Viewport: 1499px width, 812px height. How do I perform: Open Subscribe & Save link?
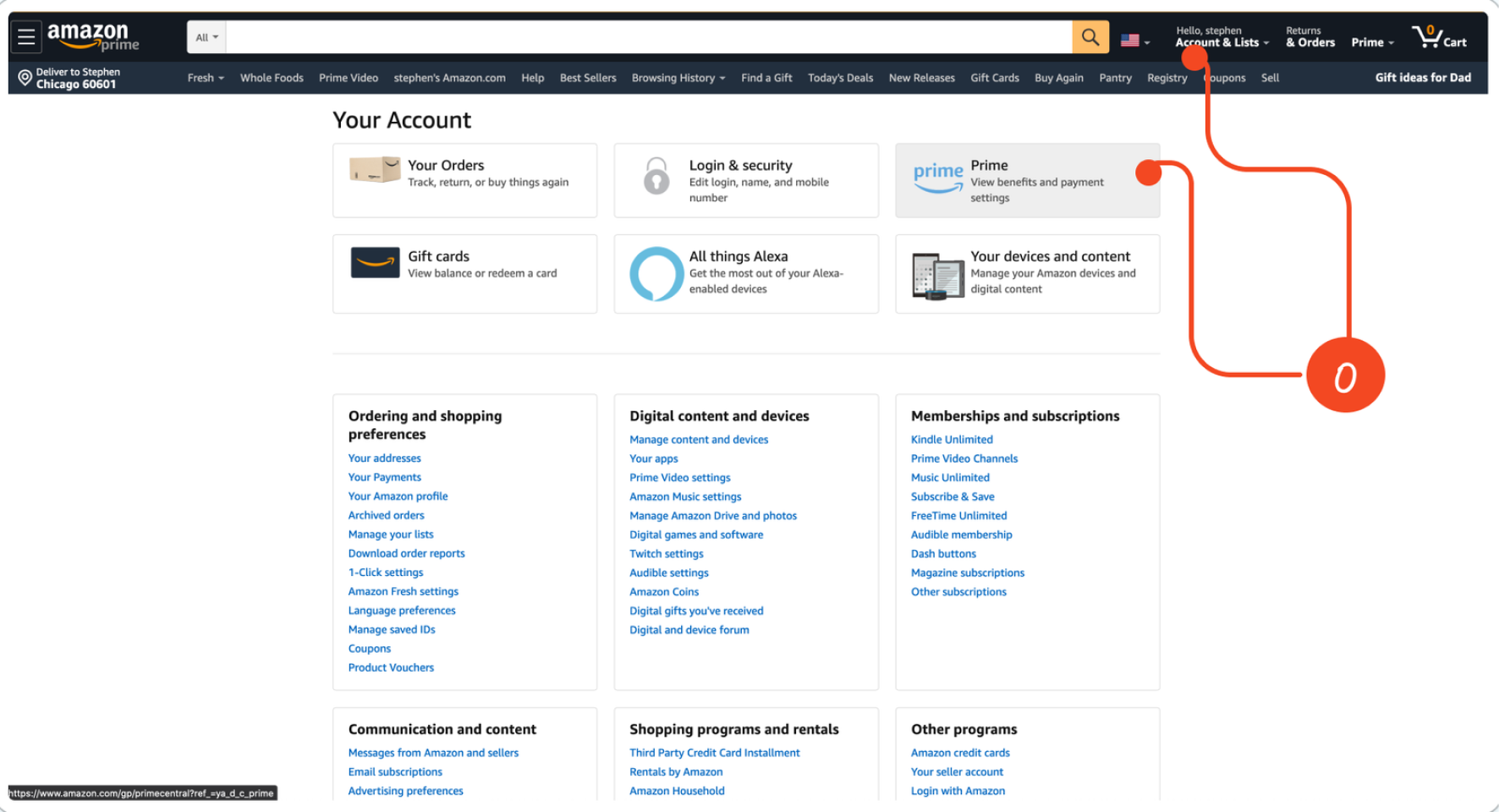tap(953, 497)
